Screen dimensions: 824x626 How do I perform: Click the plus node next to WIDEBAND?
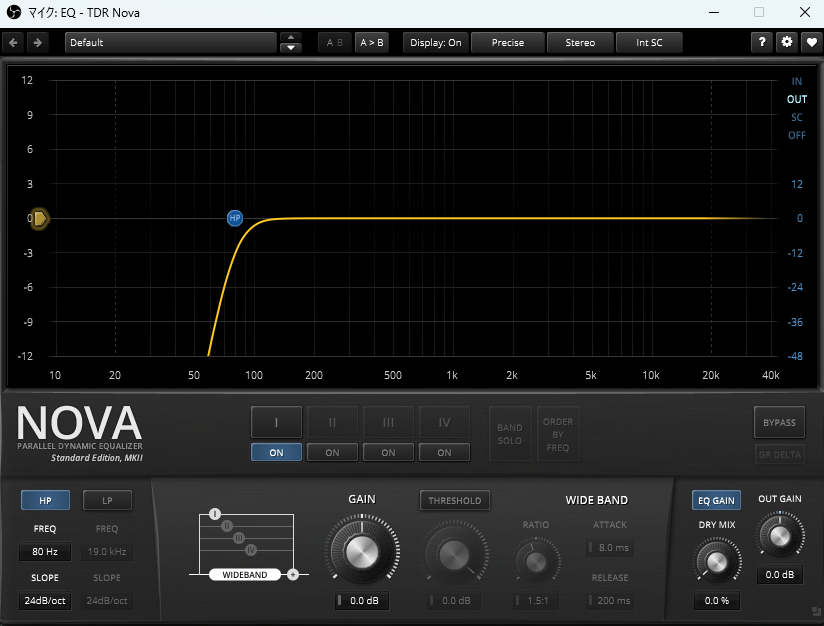(293, 574)
